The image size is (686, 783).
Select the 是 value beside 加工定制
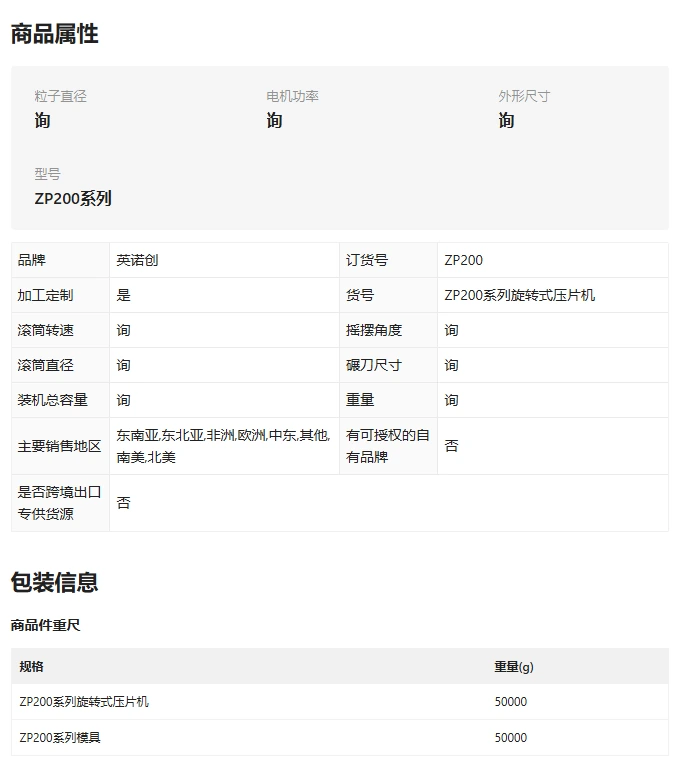pos(123,295)
